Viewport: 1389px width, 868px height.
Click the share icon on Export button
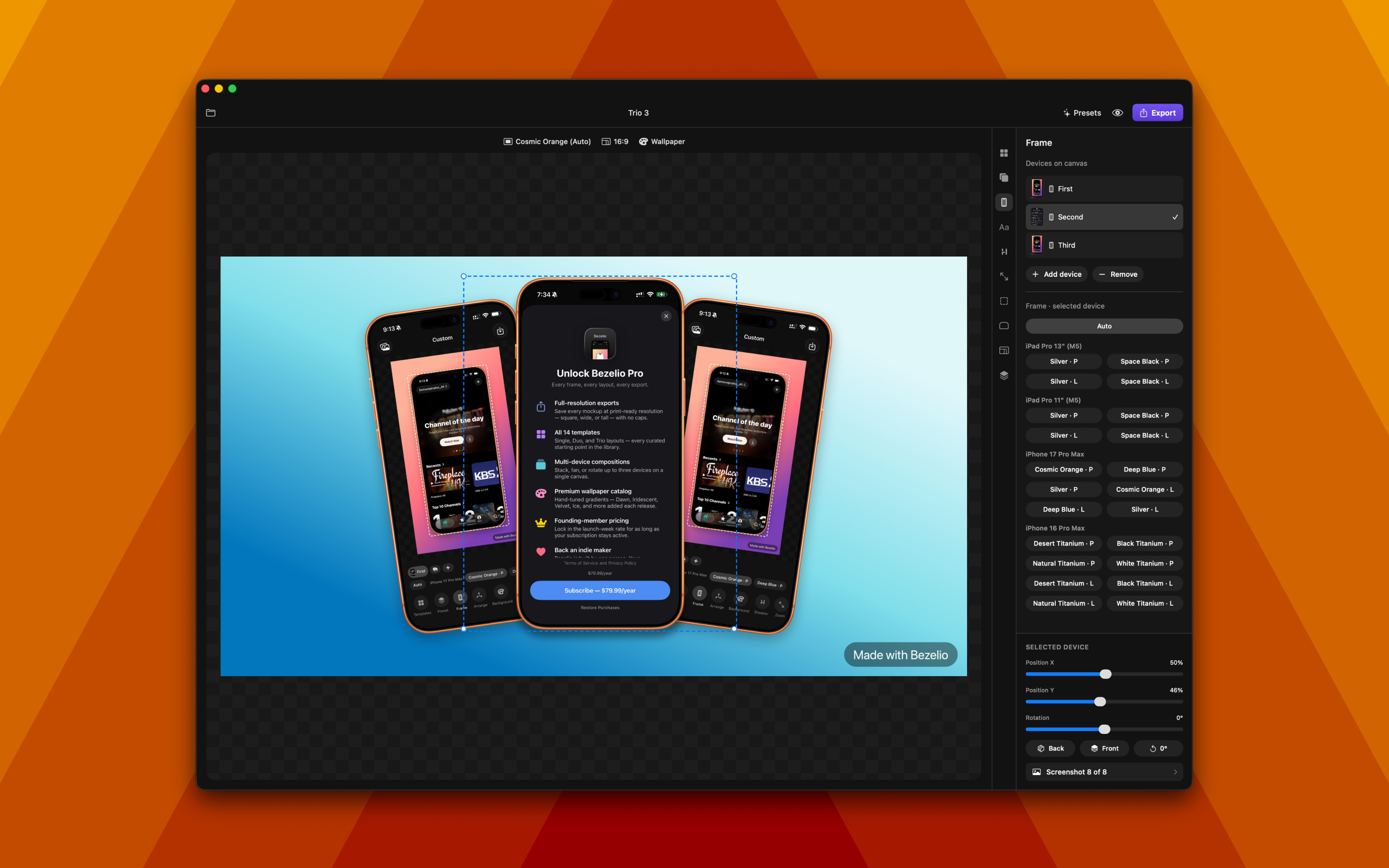point(1144,113)
